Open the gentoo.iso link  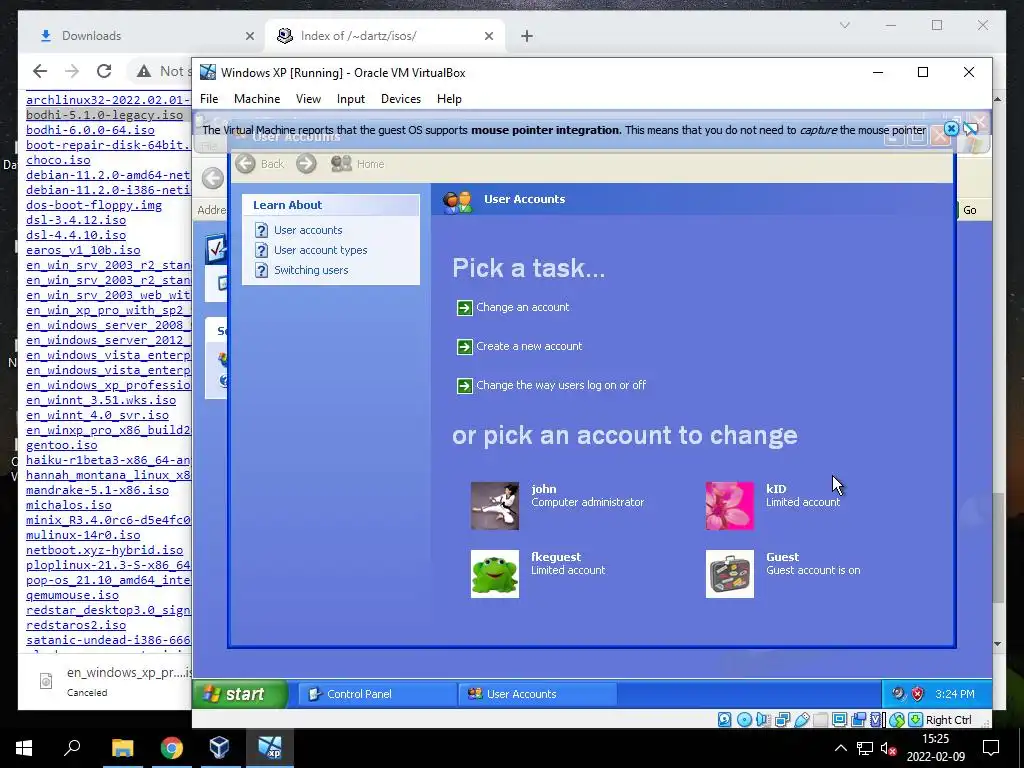tap(61, 445)
